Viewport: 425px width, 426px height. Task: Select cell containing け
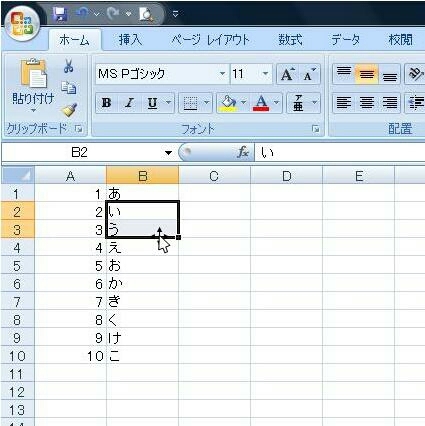pyautogui.click(x=142, y=338)
